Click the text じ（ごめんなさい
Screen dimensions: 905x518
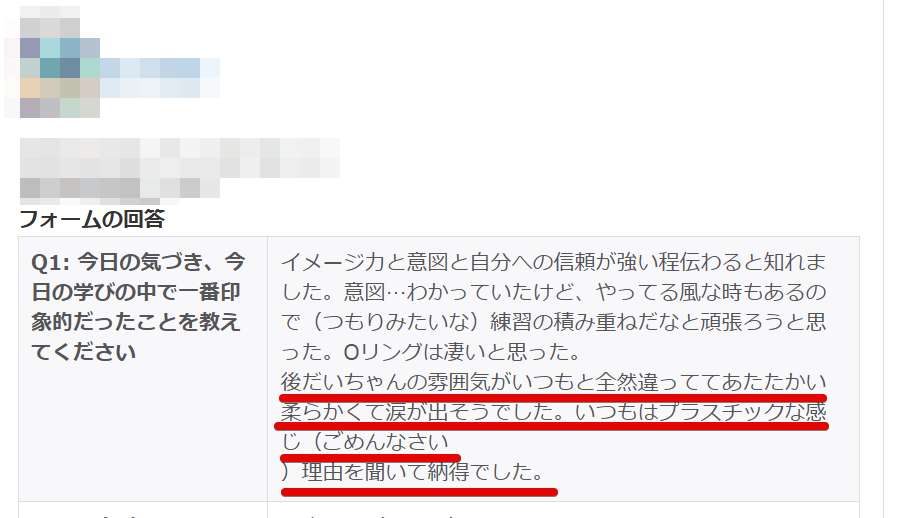(365, 442)
